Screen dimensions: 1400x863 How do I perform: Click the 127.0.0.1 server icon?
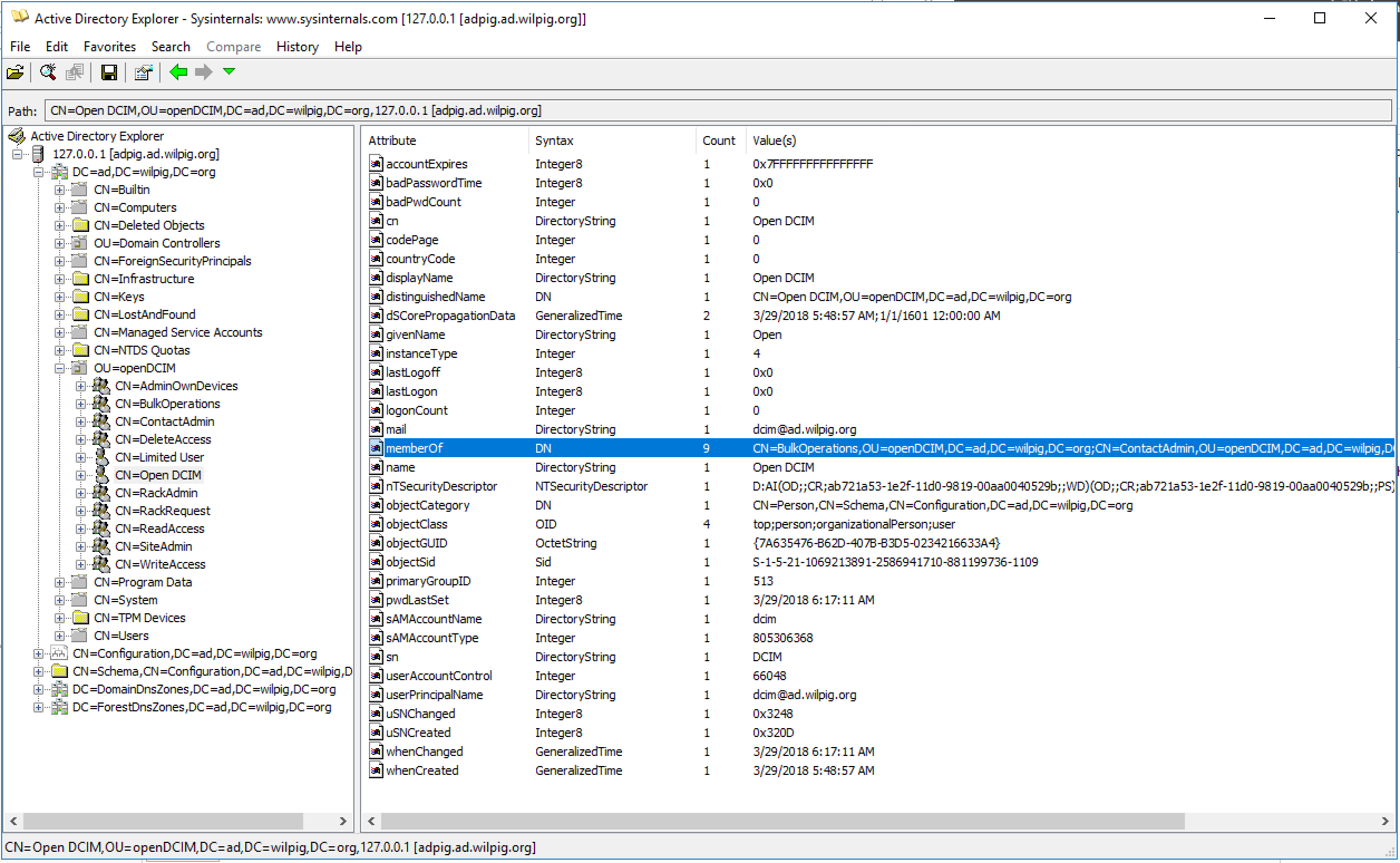[38, 153]
